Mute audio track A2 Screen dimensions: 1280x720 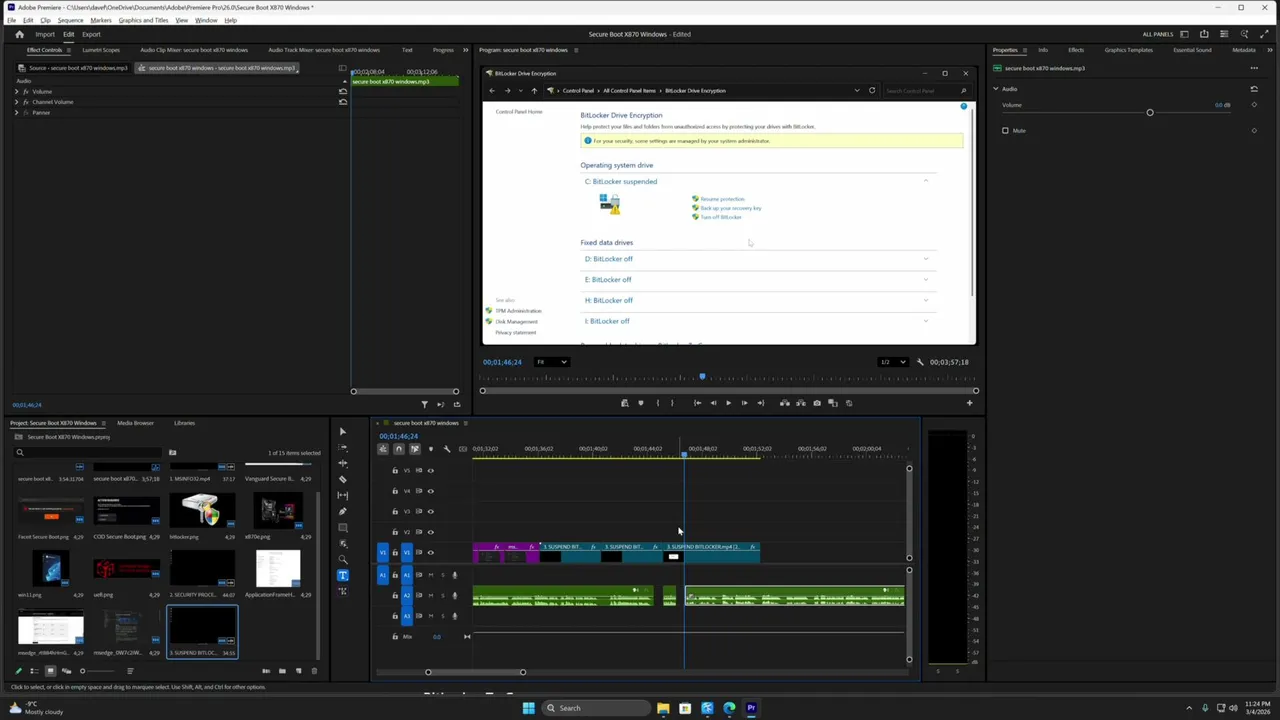tap(431, 595)
